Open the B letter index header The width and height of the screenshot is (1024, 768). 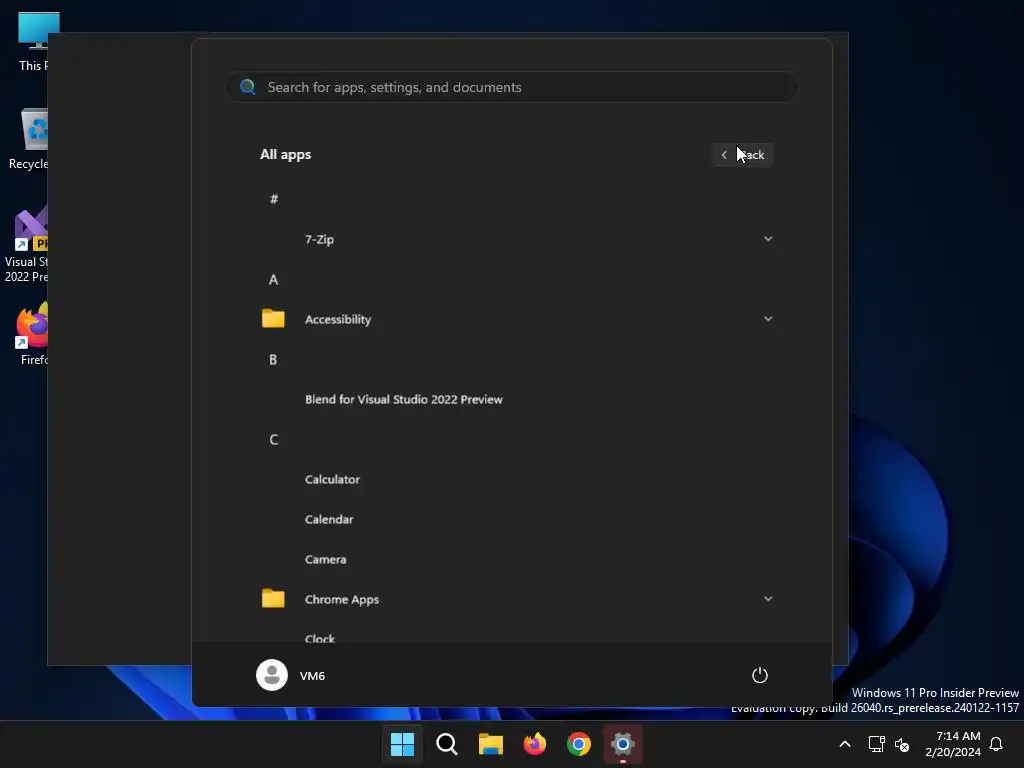273,360
